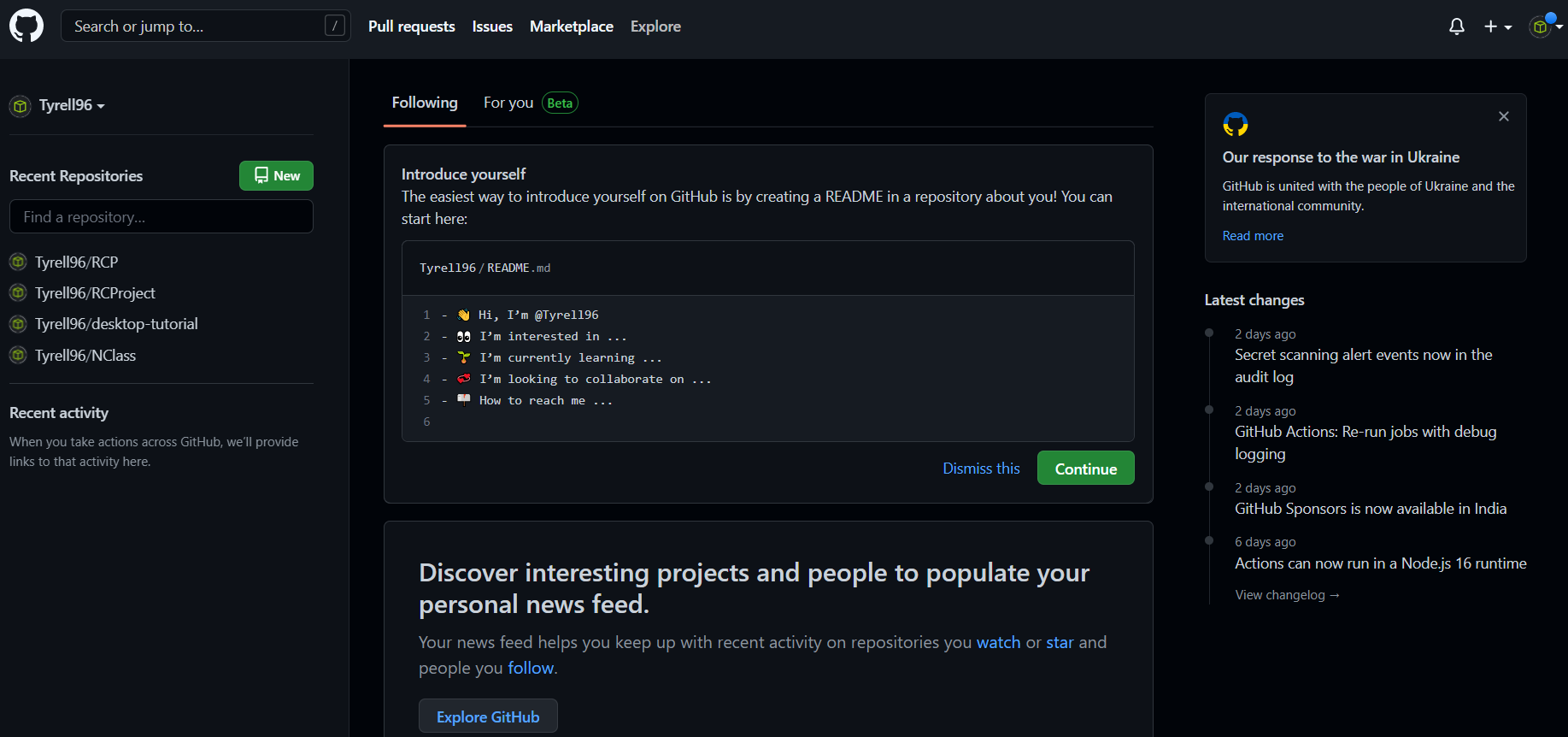Click the Tyrell96/desktop-tutorial repository icon
This screenshot has width=1568, height=737.
click(x=18, y=324)
